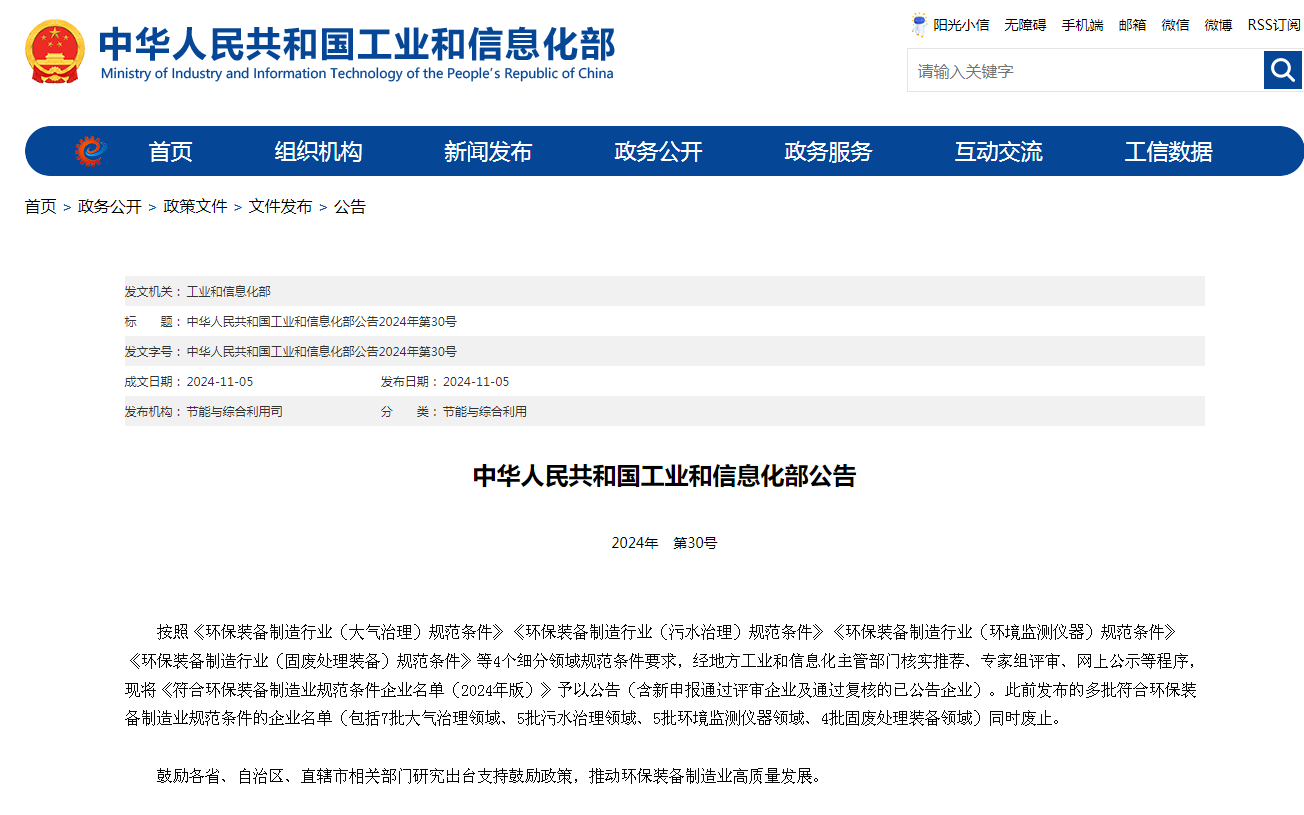Click the 标题 row announcement title text

pos(321,321)
